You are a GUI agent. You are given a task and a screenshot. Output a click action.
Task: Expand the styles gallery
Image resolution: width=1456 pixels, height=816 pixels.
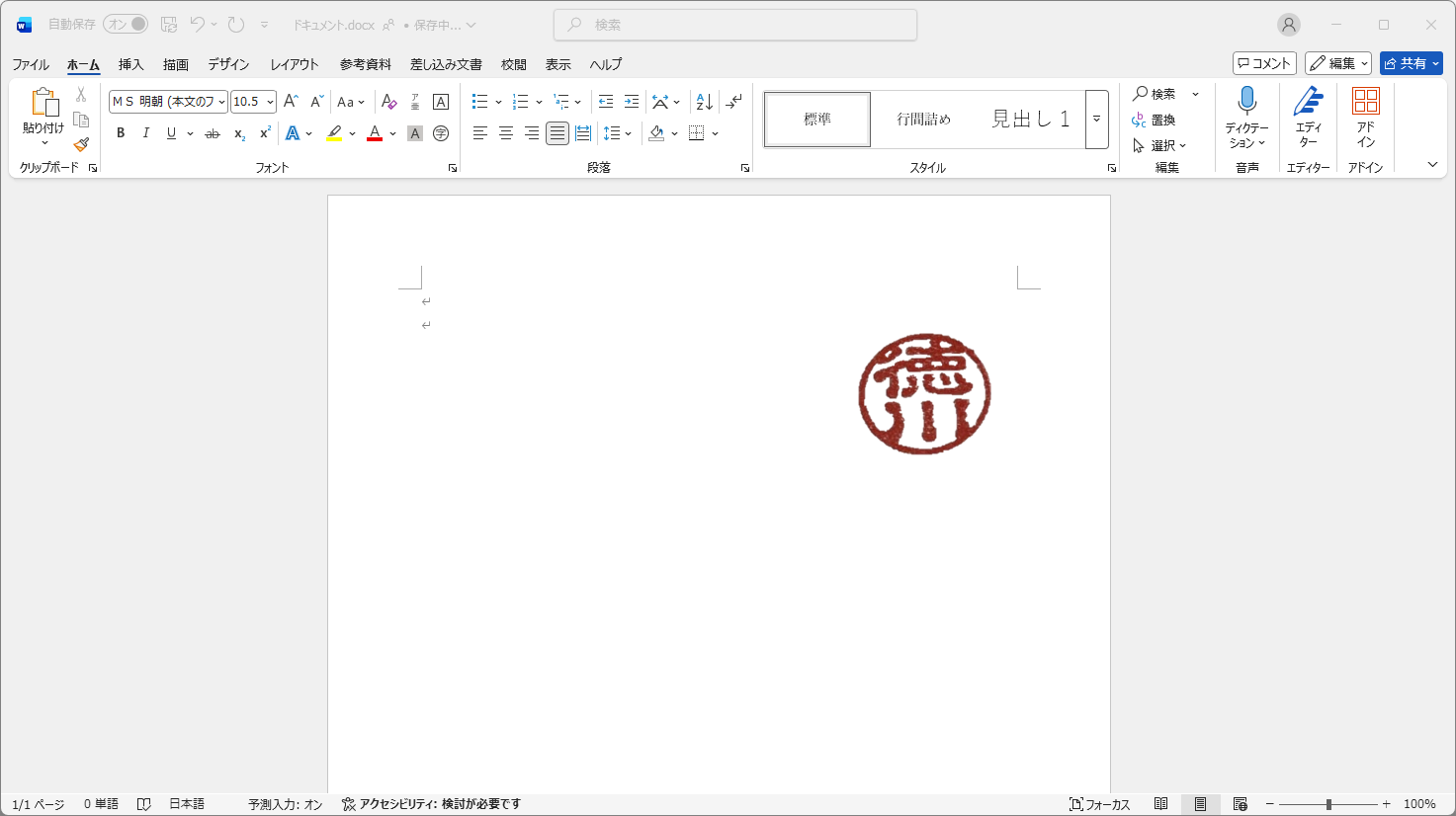1096,120
